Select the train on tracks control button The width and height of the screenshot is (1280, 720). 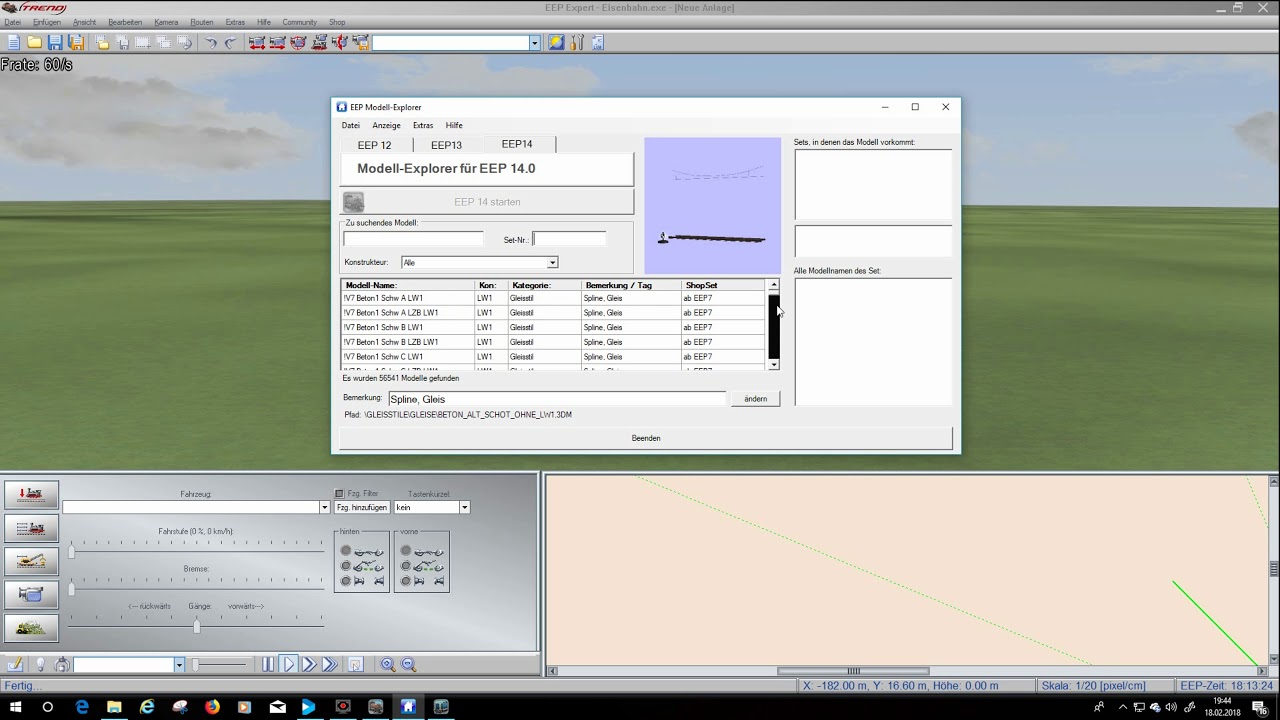[31, 528]
